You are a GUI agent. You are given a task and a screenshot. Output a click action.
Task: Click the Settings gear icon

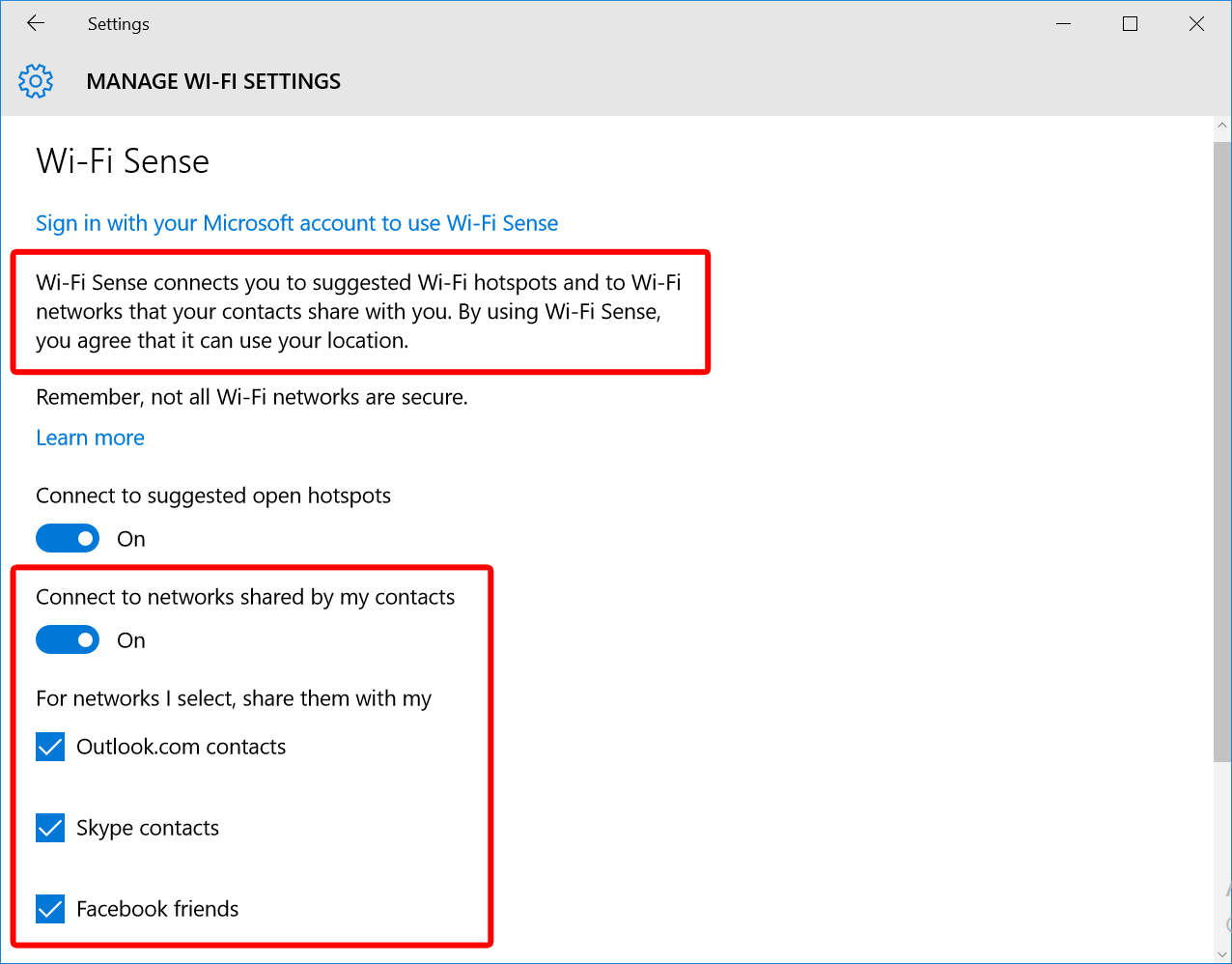tap(36, 81)
